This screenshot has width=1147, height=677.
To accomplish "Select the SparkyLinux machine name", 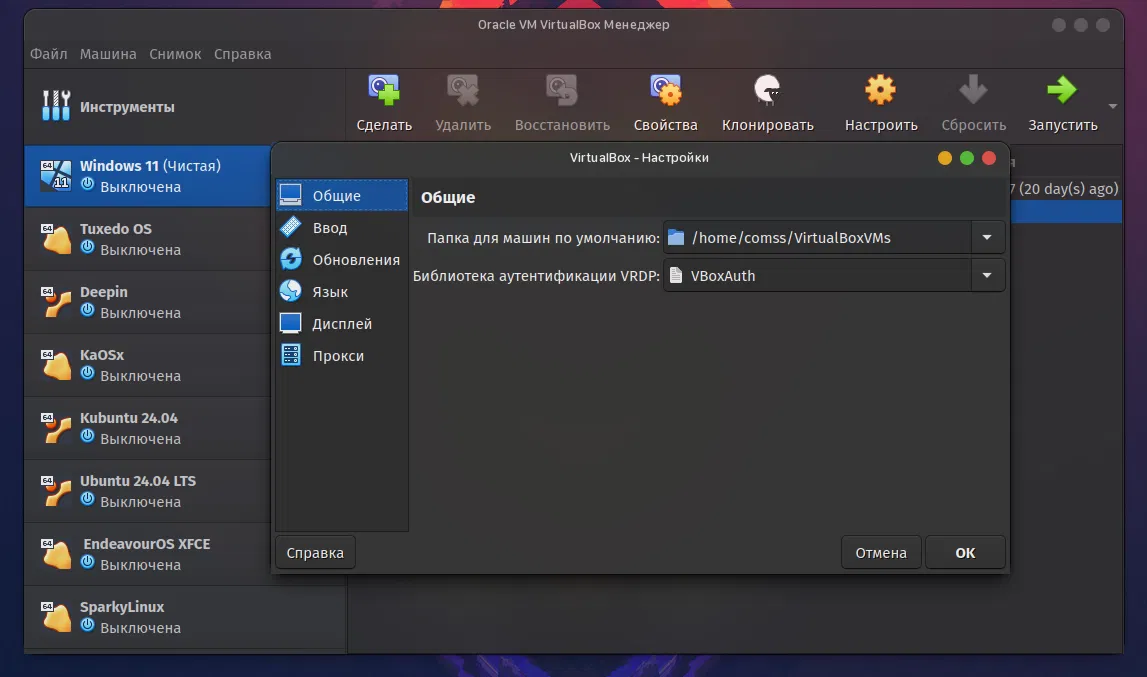I will pos(121,607).
